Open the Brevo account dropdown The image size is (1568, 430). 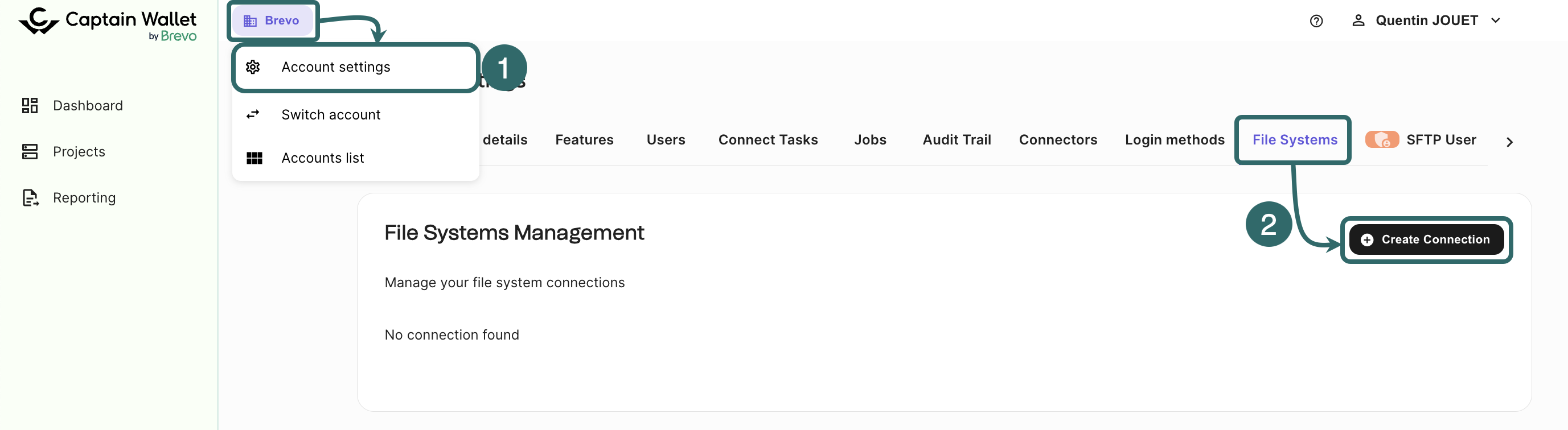click(x=272, y=20)
